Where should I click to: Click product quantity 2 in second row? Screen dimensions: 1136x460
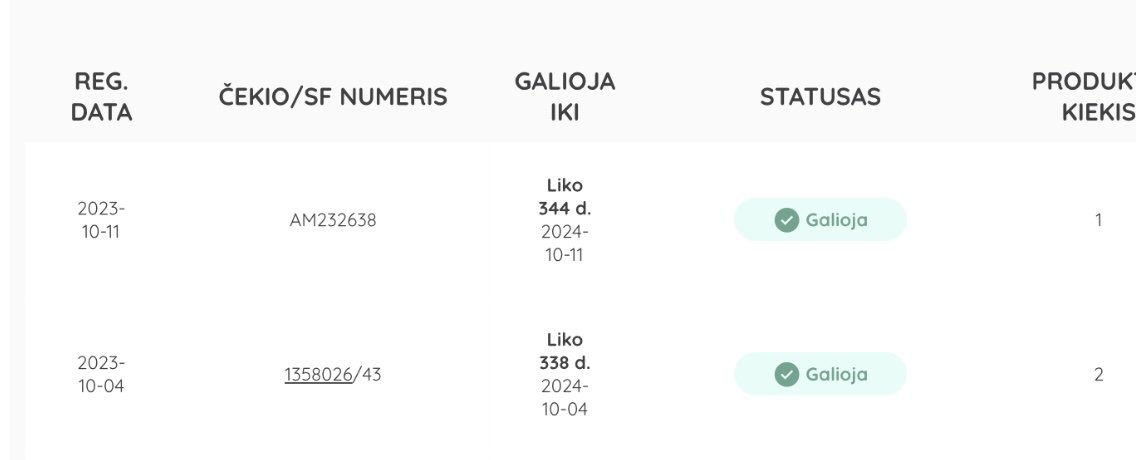tap(1098, 375)
